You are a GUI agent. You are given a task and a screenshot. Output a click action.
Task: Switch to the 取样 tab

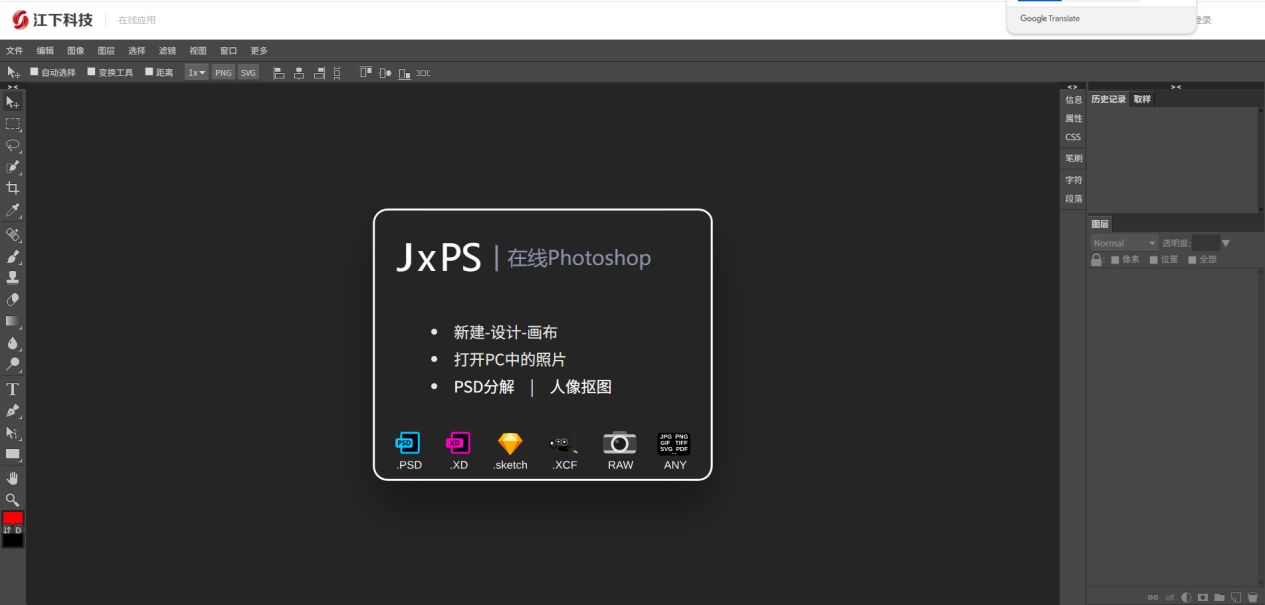1142,99
